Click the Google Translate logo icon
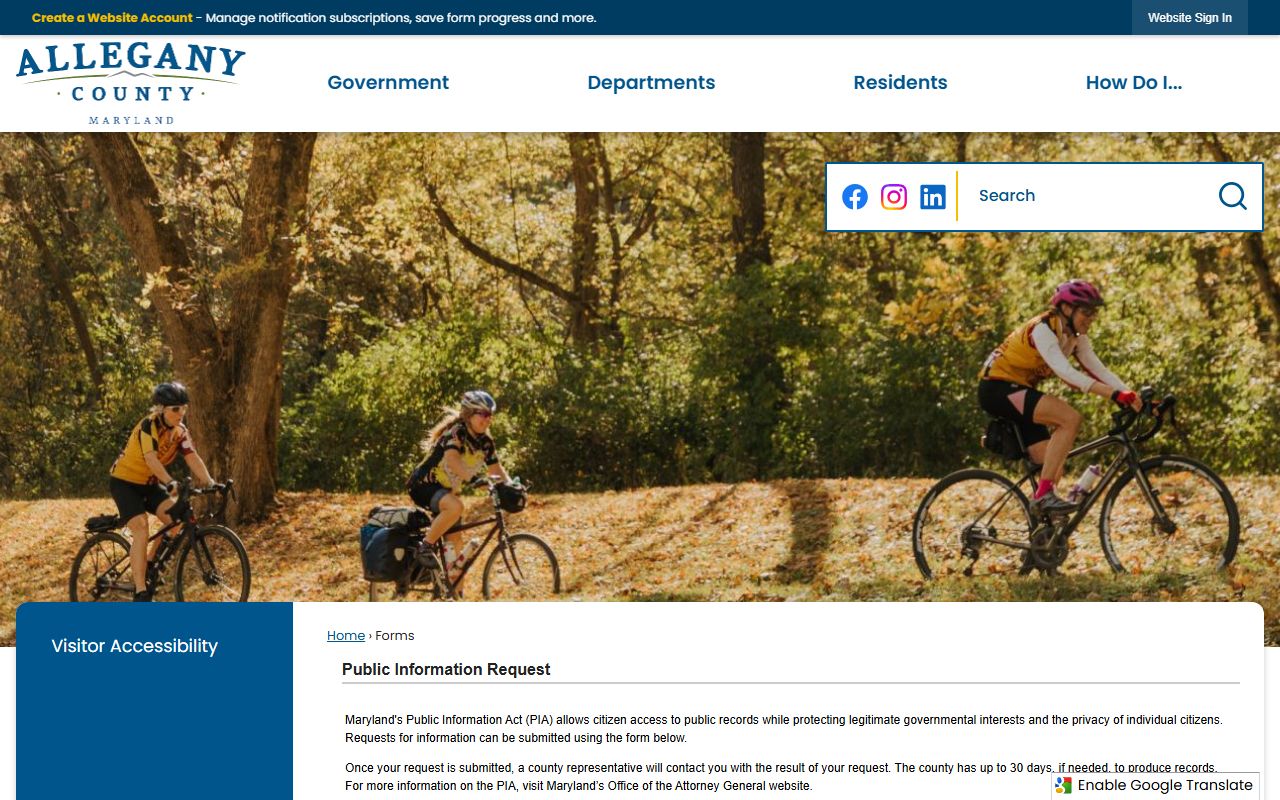 (x=1064, y=786)
